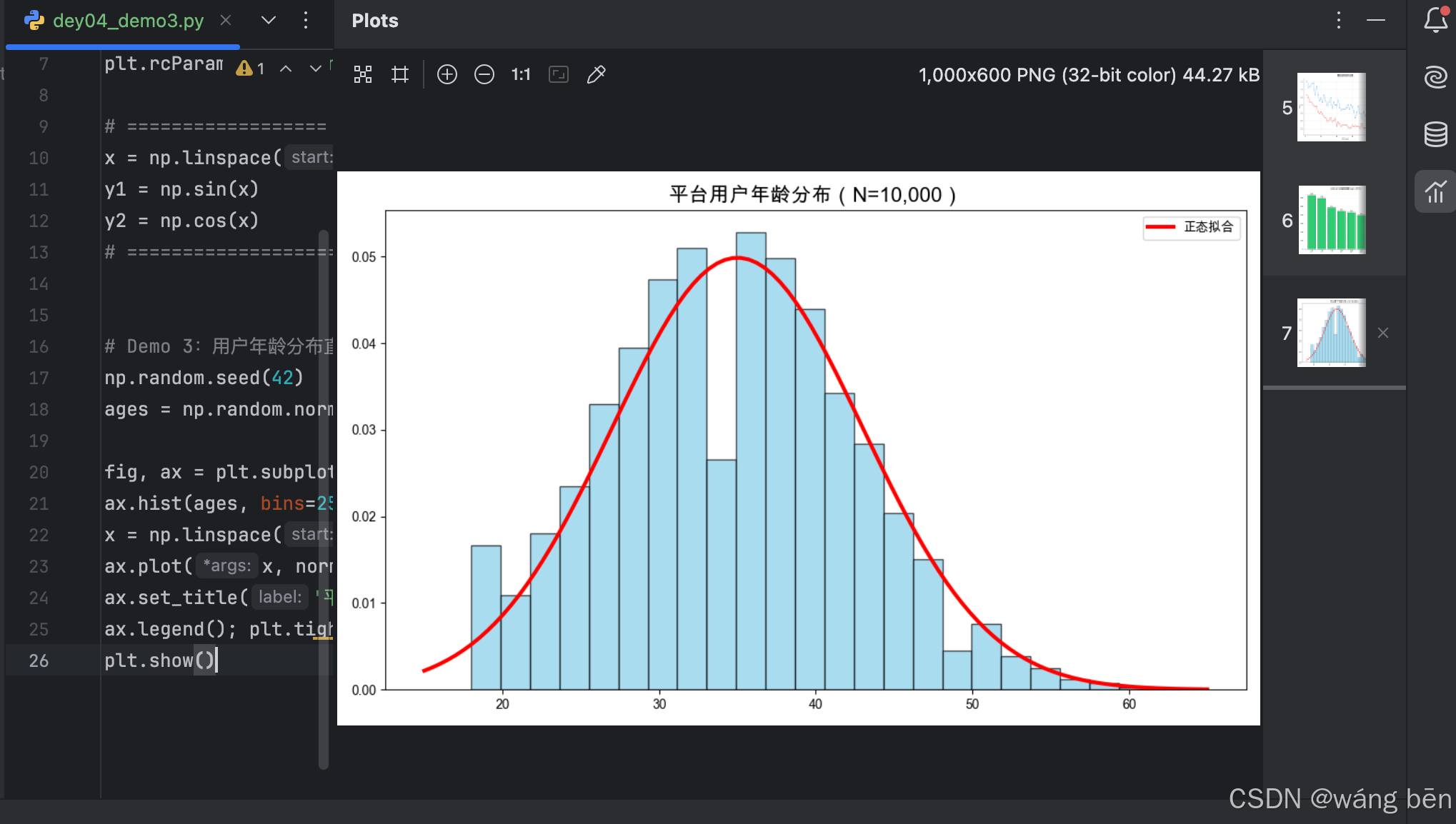Select the green bar chart thumbnail 6
1456x824 pixels.
(x=1331, y=220)
